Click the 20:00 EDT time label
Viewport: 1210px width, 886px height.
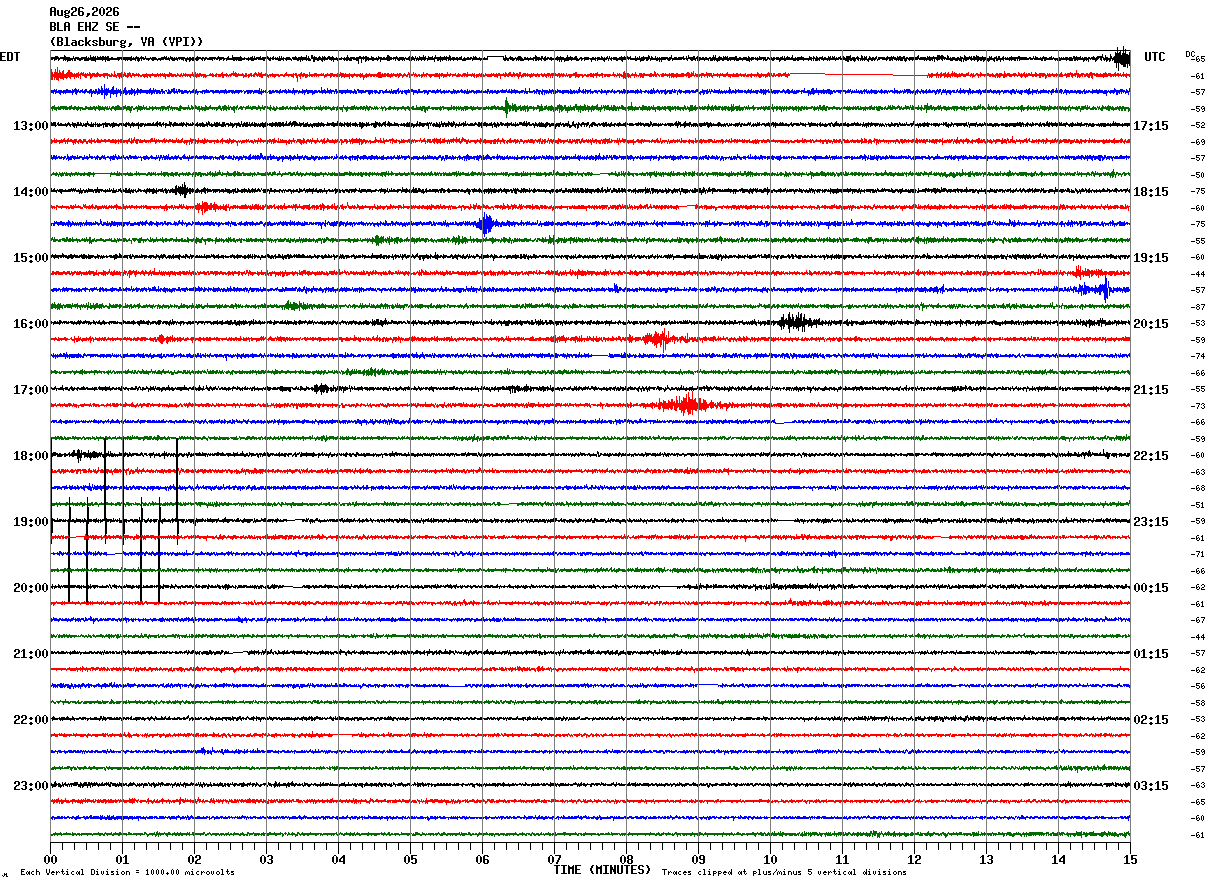pyautogui.click(x=30, y=588)
